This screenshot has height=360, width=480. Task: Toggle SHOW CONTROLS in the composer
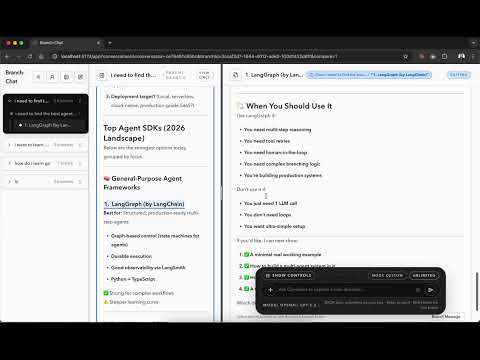pyautogui.click(x=289, y=276)
